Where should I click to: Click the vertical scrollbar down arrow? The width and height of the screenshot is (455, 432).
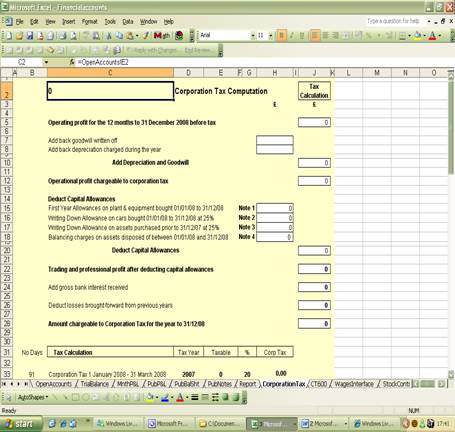[451, 375]
